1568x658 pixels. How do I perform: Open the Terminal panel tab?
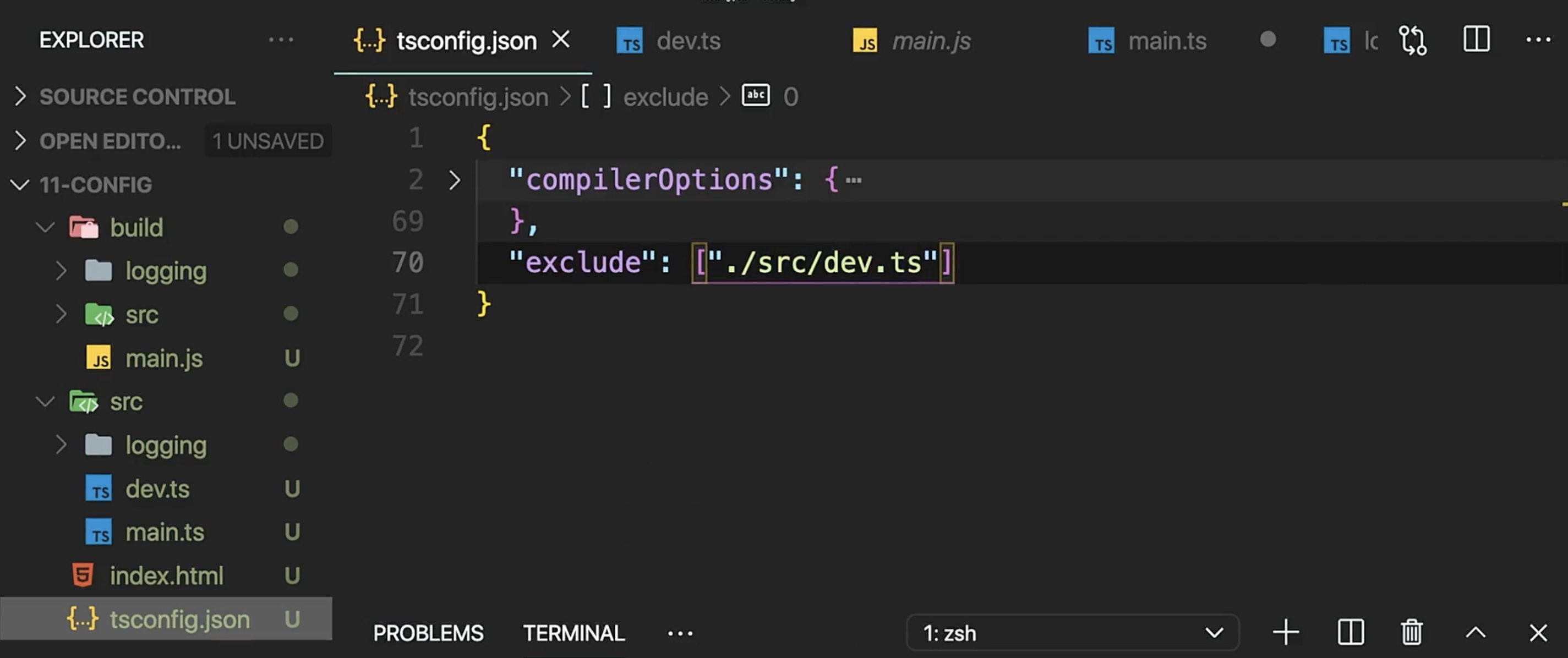pyautogui.click(x=573, y=633)
